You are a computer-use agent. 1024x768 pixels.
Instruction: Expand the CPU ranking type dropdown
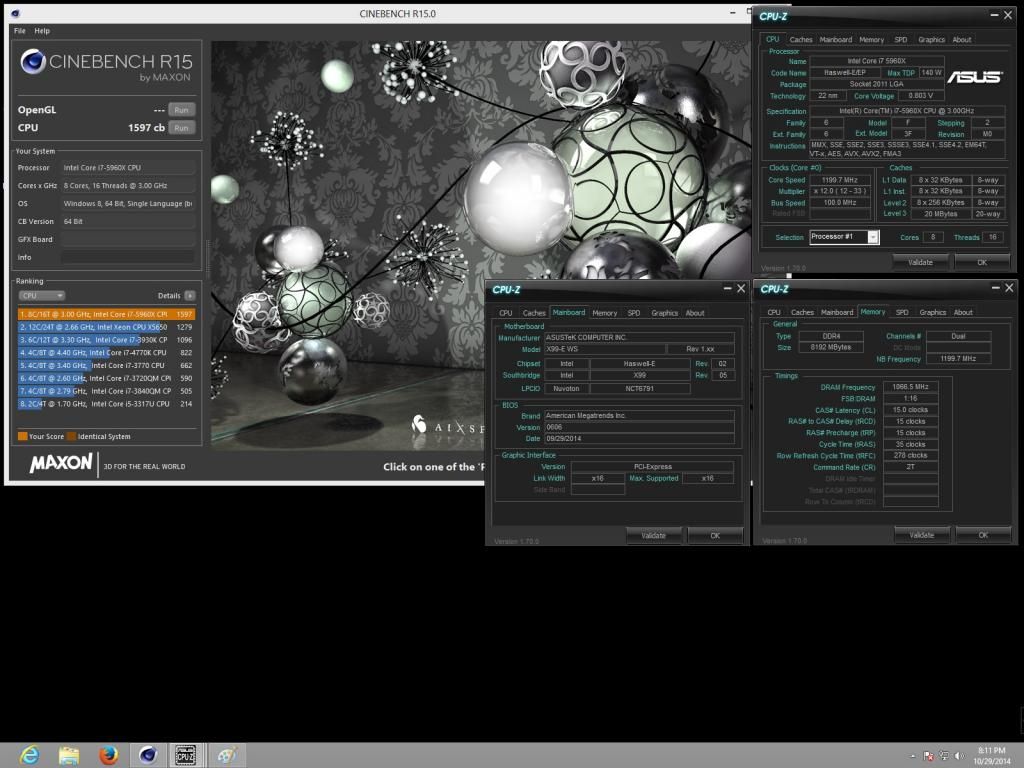[41, 296]
